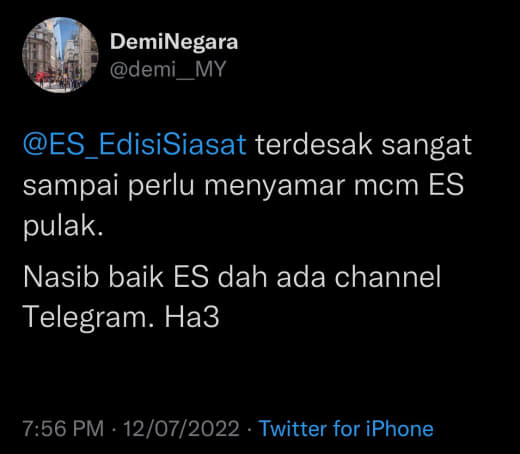
Task: Click the word 'Nasib' starting the second paragraph
Action: tap(61, 277)
